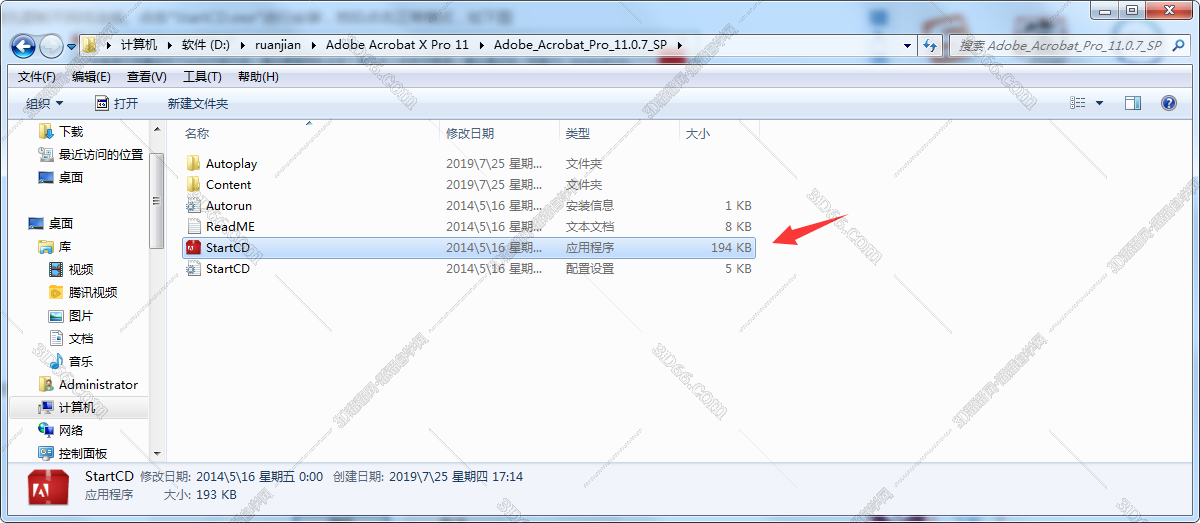Open the recent locations dropdown arrow

(72, 46)
